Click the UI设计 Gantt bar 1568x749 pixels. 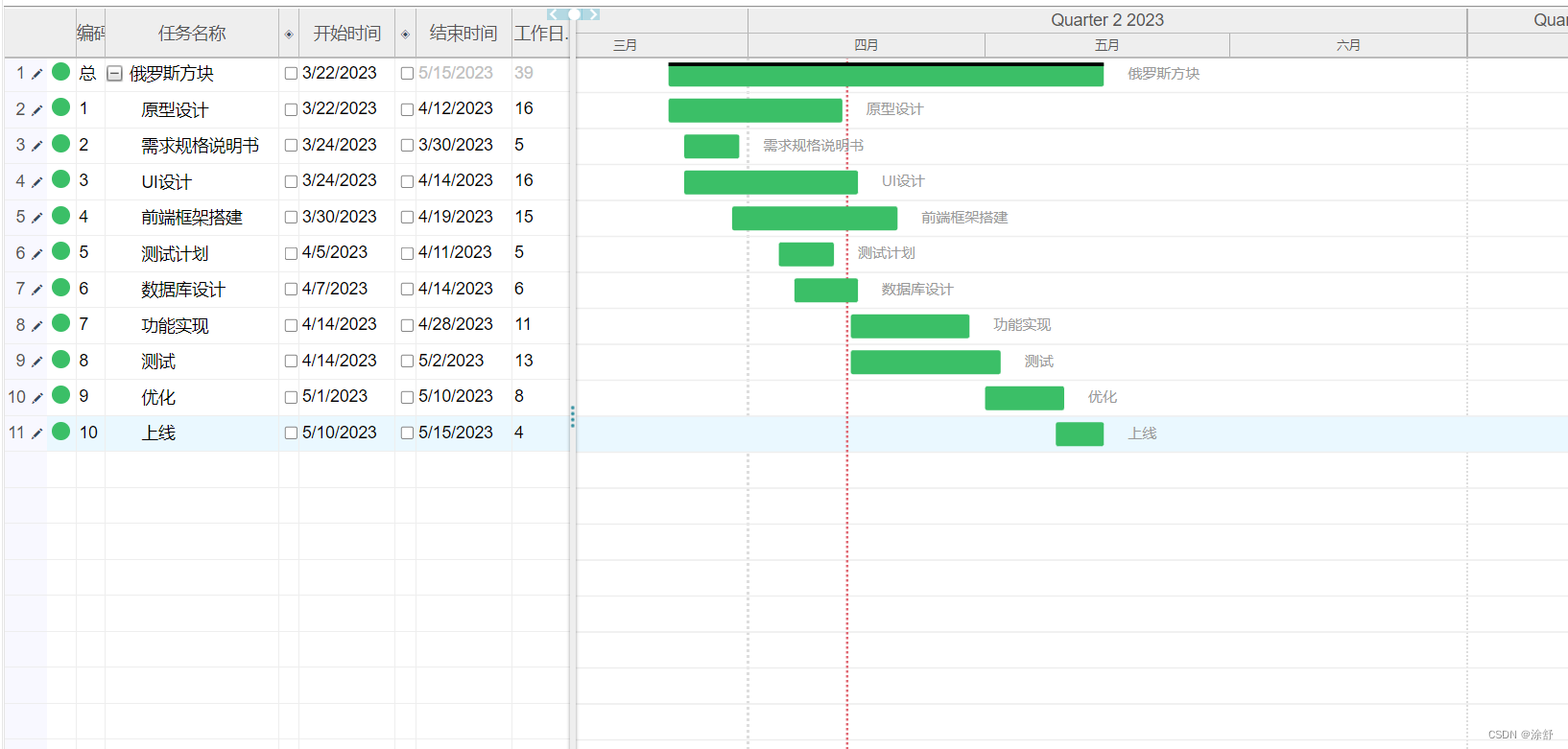click(771, 182)
